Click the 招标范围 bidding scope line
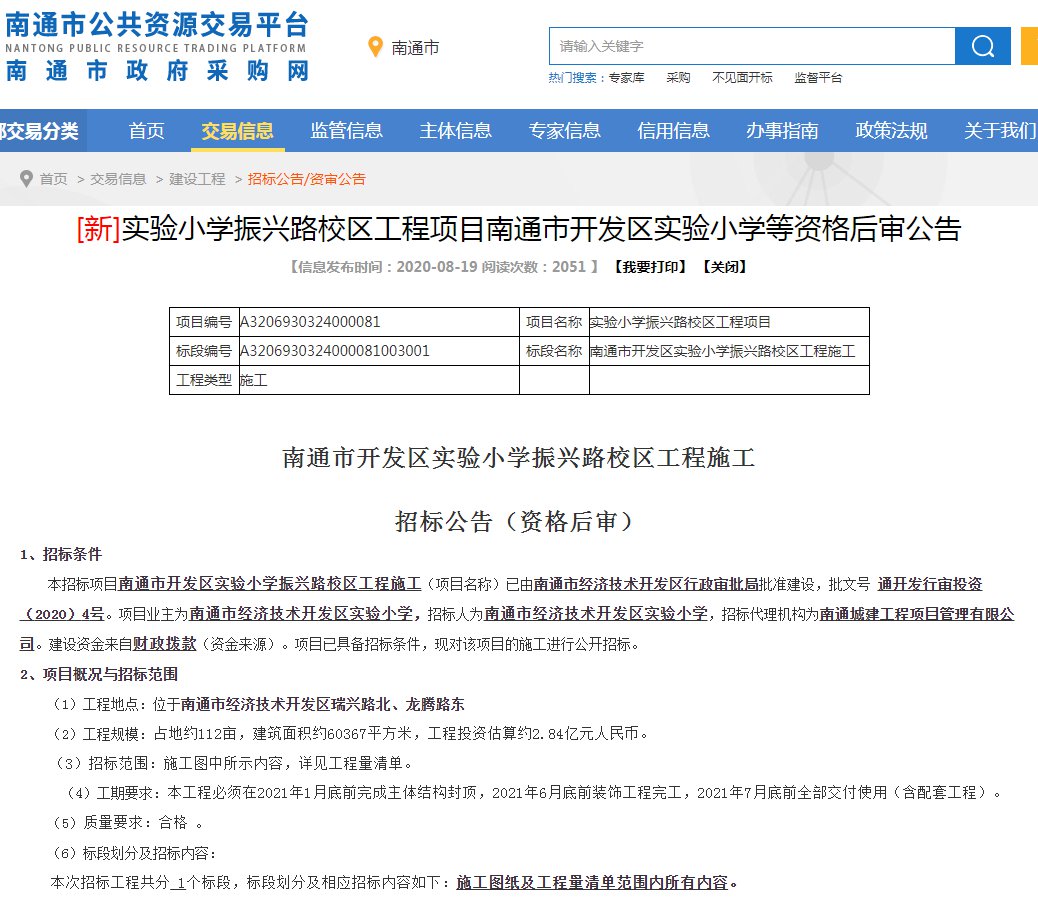Screen dimensions: 1038x899 (x=234, y=763)
